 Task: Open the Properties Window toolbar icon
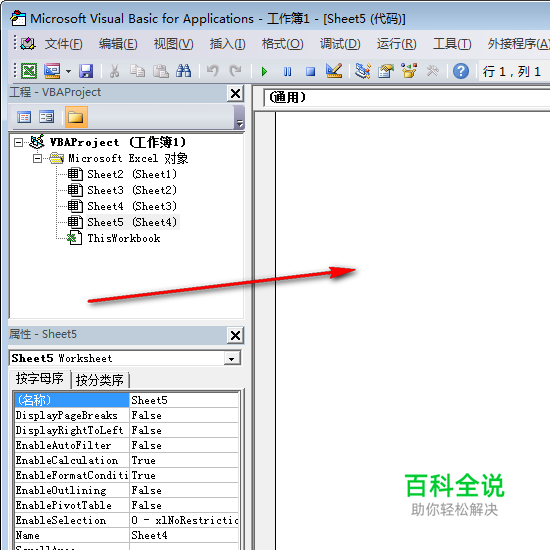(386, 71)
